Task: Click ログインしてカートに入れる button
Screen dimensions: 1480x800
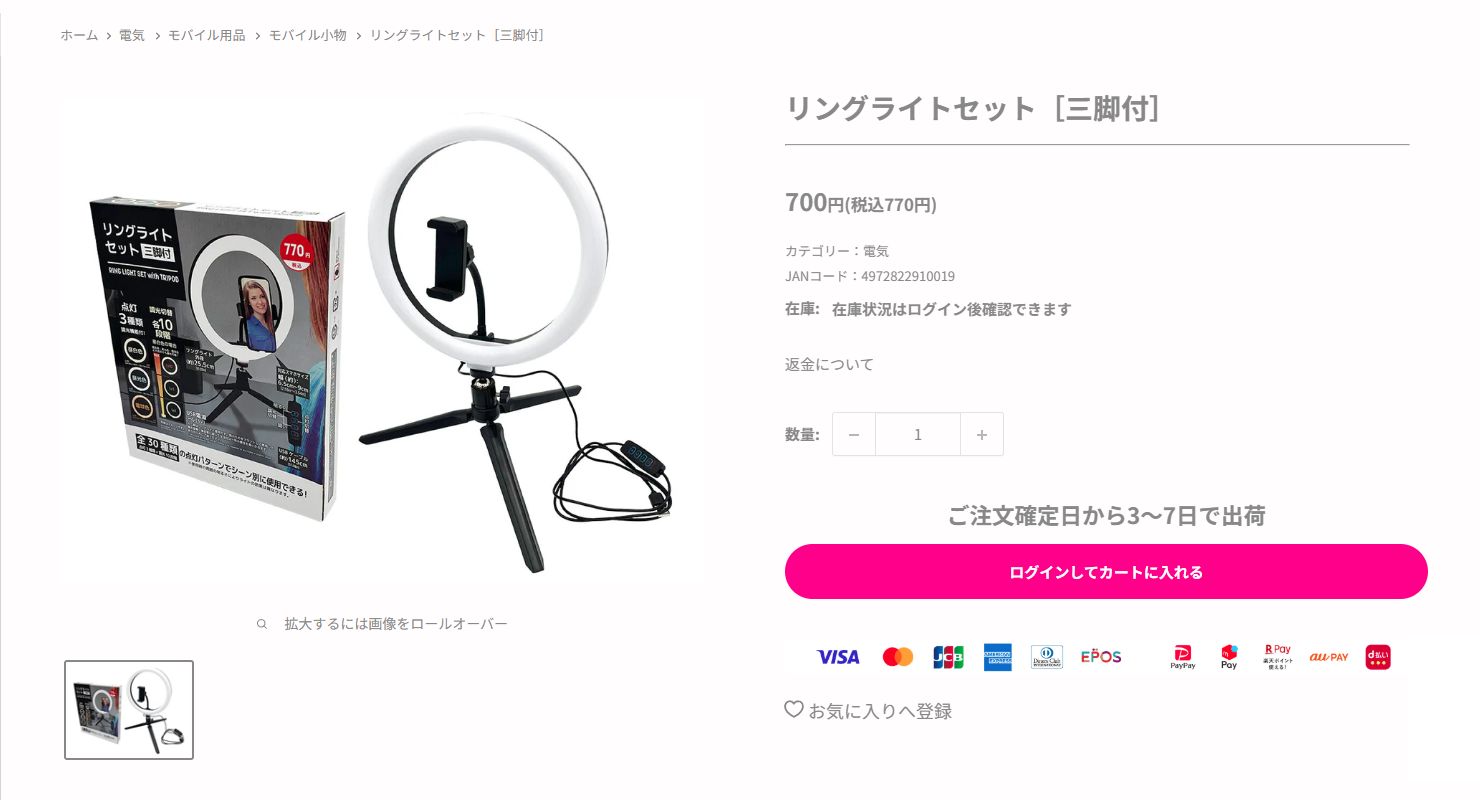Action: point(1106,572)
